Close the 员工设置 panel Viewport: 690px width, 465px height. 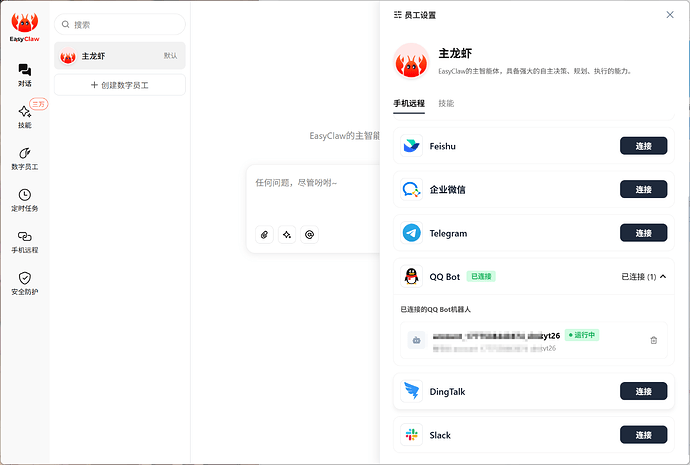pyautogui.click(x=670, y=15)
